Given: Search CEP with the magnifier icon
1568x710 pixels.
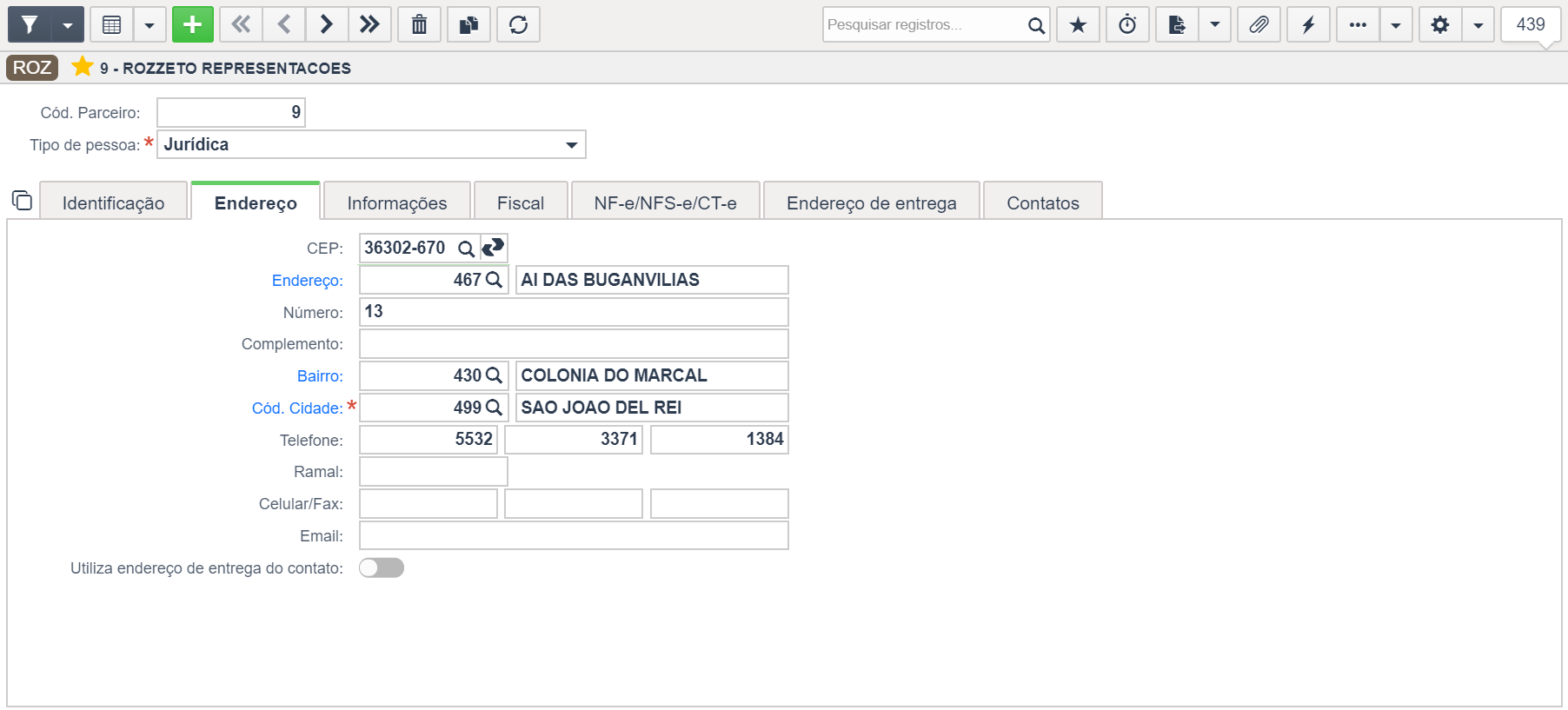Looking at the screenshot, I should tap(467, 249).
